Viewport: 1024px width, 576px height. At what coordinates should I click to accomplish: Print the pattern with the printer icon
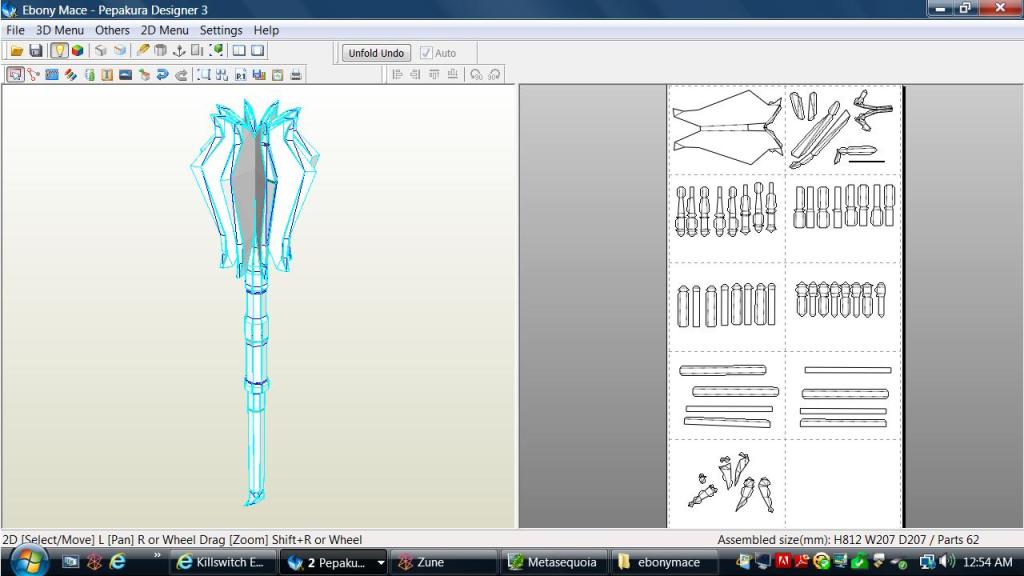pos(296,74)
